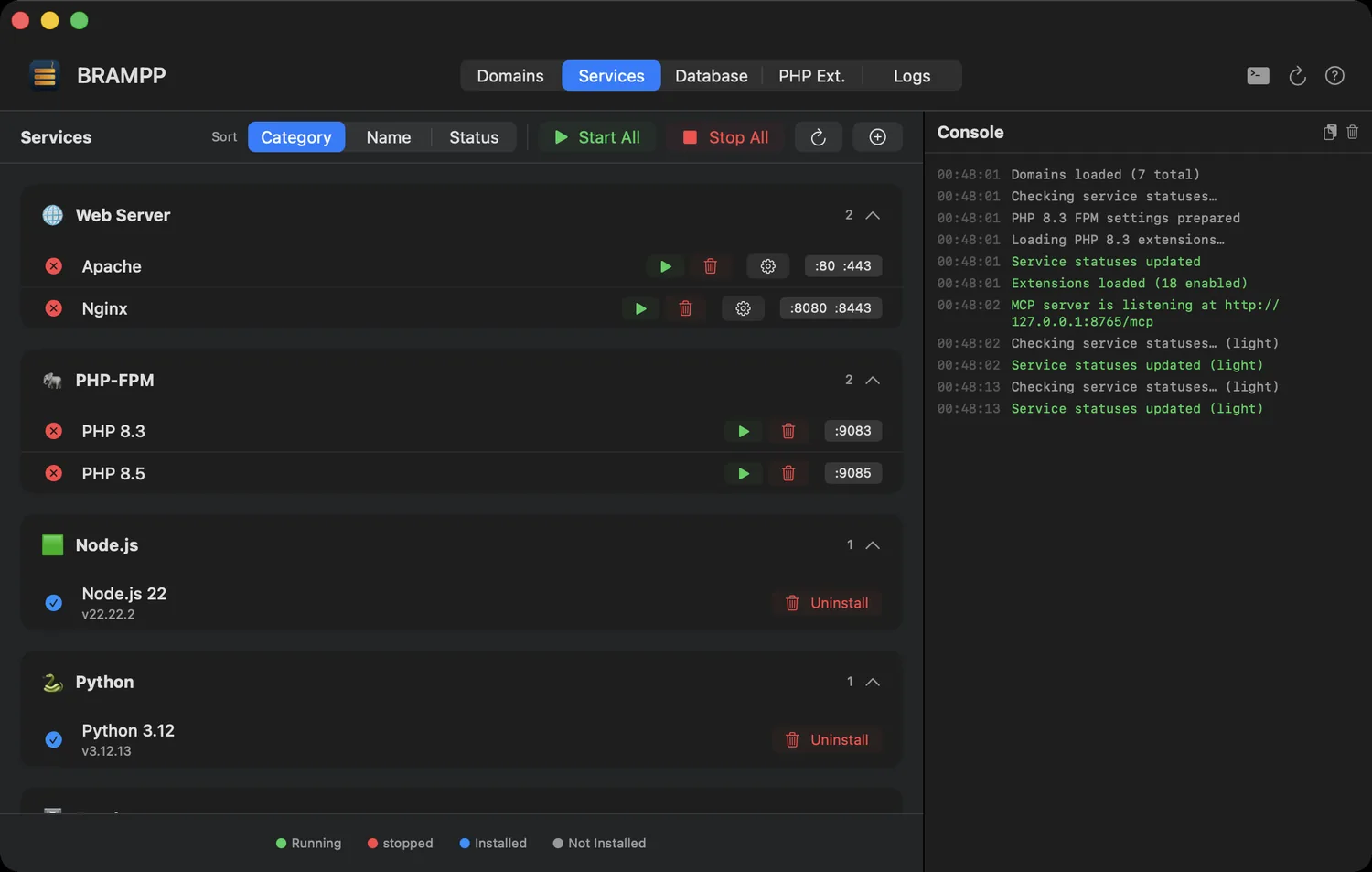Uninstall Python 3.12
1372x872 pixels.
pyautogui.click(x=827, y=739)
